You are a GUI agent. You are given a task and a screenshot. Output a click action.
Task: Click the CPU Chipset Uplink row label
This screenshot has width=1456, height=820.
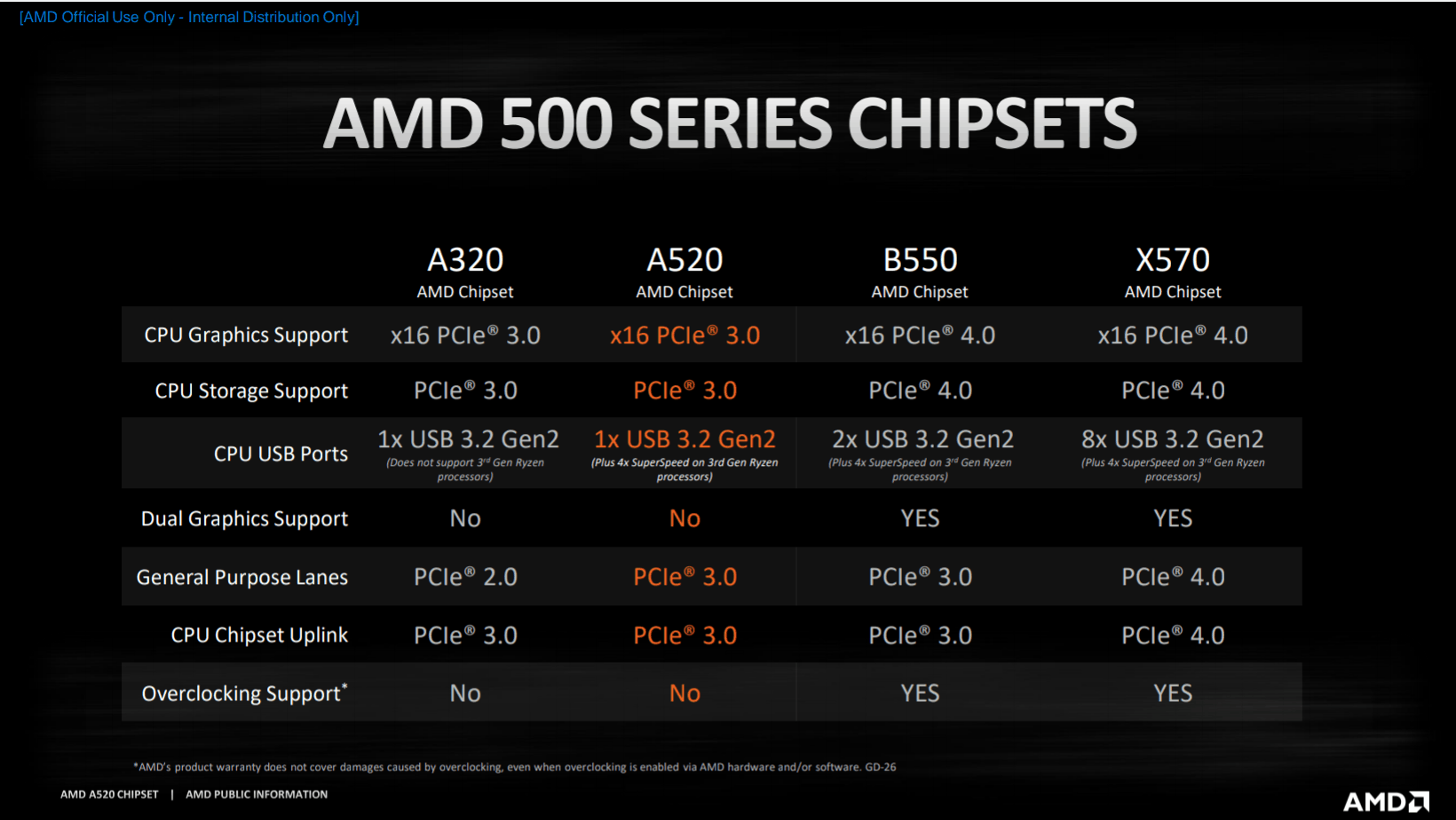259,635
